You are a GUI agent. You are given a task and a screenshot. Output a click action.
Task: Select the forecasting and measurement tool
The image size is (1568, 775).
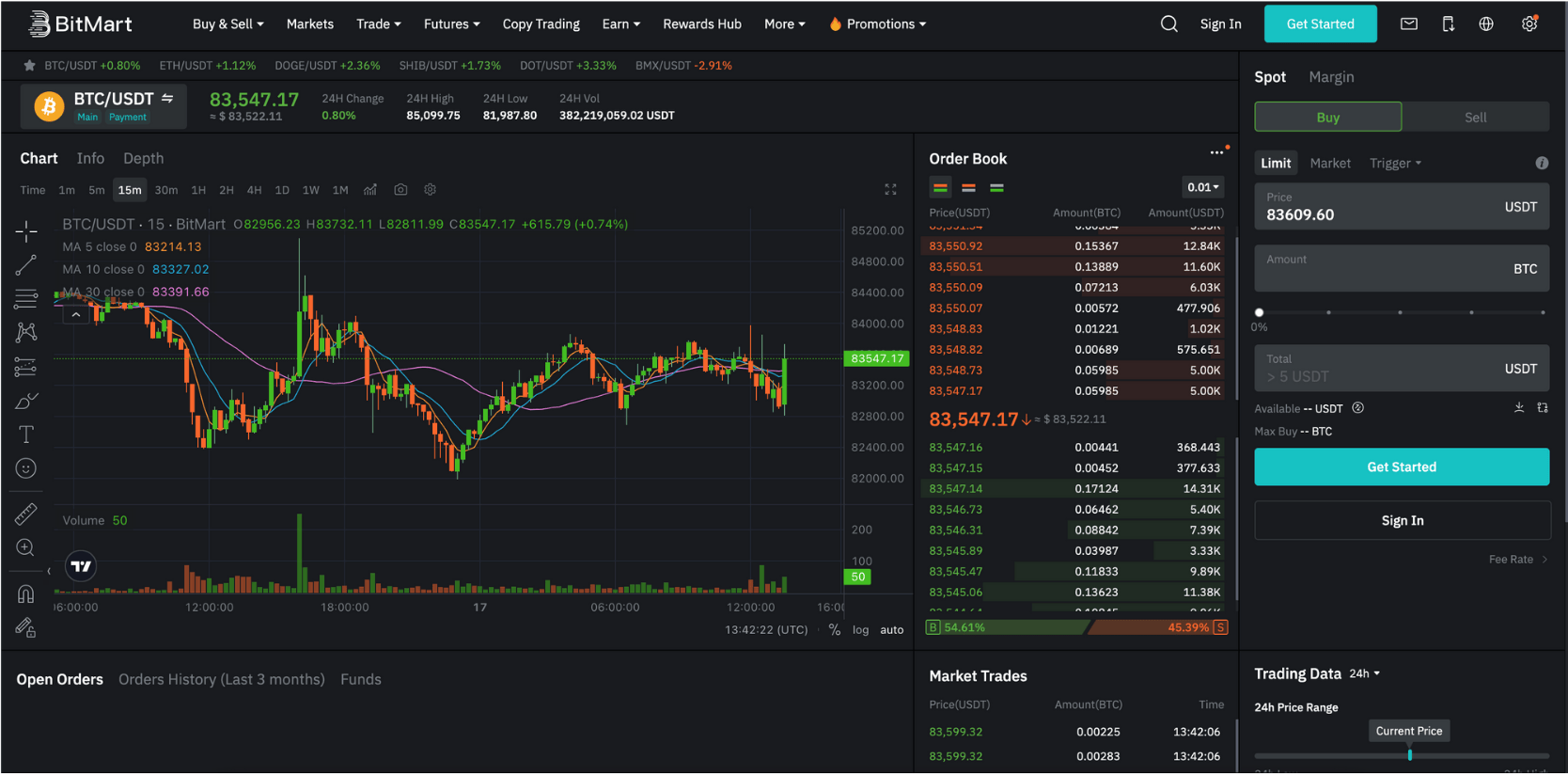point(26,367)
